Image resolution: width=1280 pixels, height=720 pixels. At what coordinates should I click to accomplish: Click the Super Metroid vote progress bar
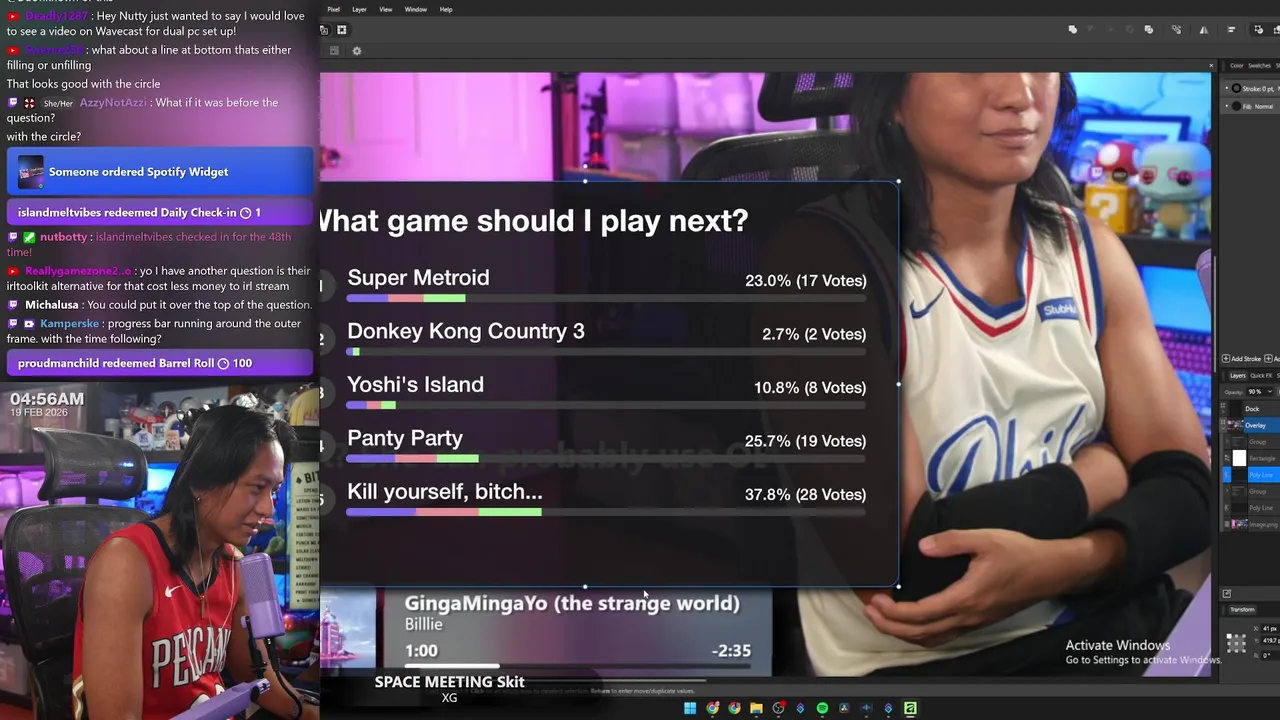[606, 298]
